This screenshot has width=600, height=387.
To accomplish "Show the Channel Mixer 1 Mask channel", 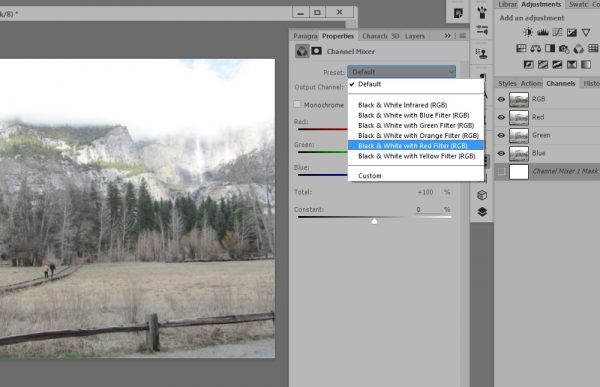I will click(501, 171).
